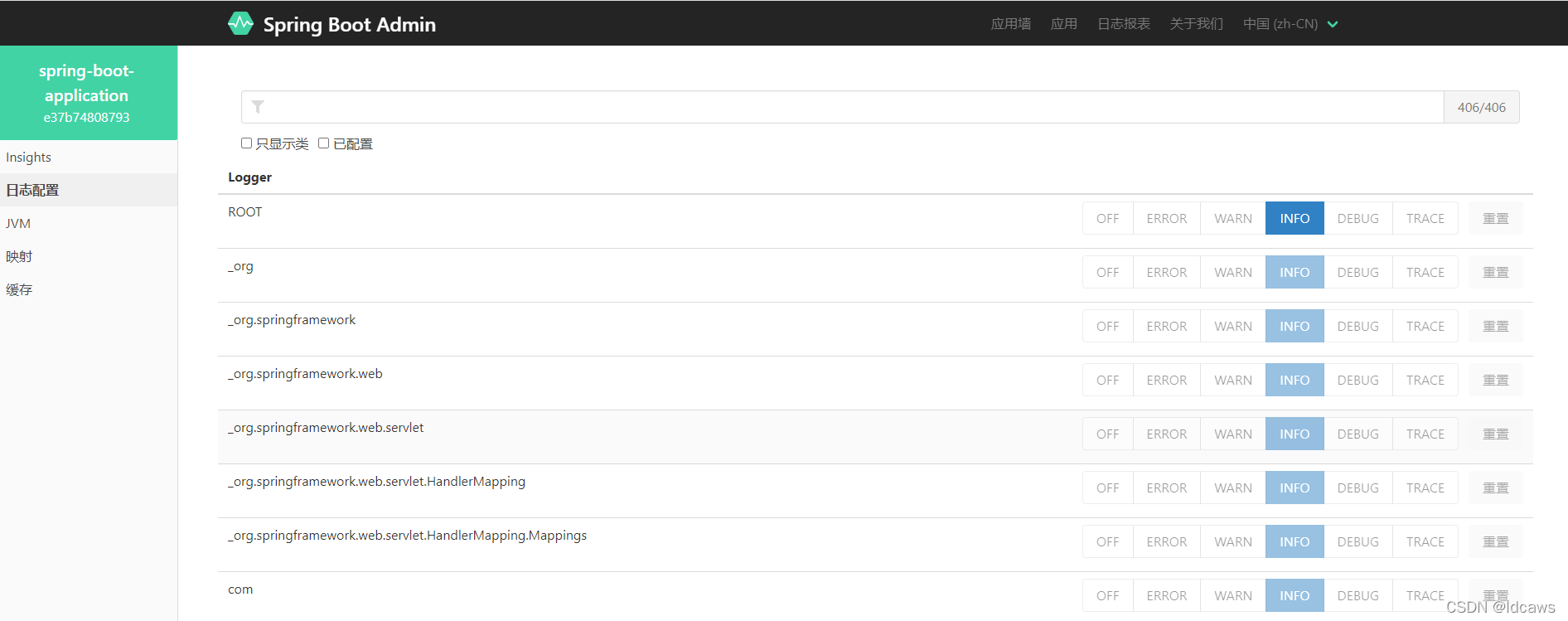The height and width of the screenshot is (621, 1568).
Task: Set _org logger level to OFF
Action: 1107,272
